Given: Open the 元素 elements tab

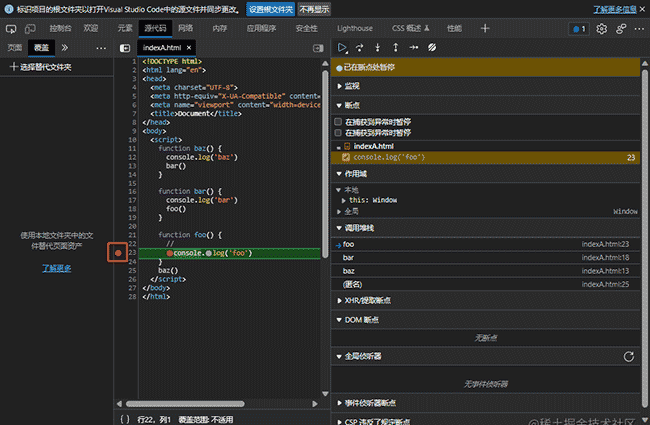Looking at the screenshot, I should click(x=125, y=29).
